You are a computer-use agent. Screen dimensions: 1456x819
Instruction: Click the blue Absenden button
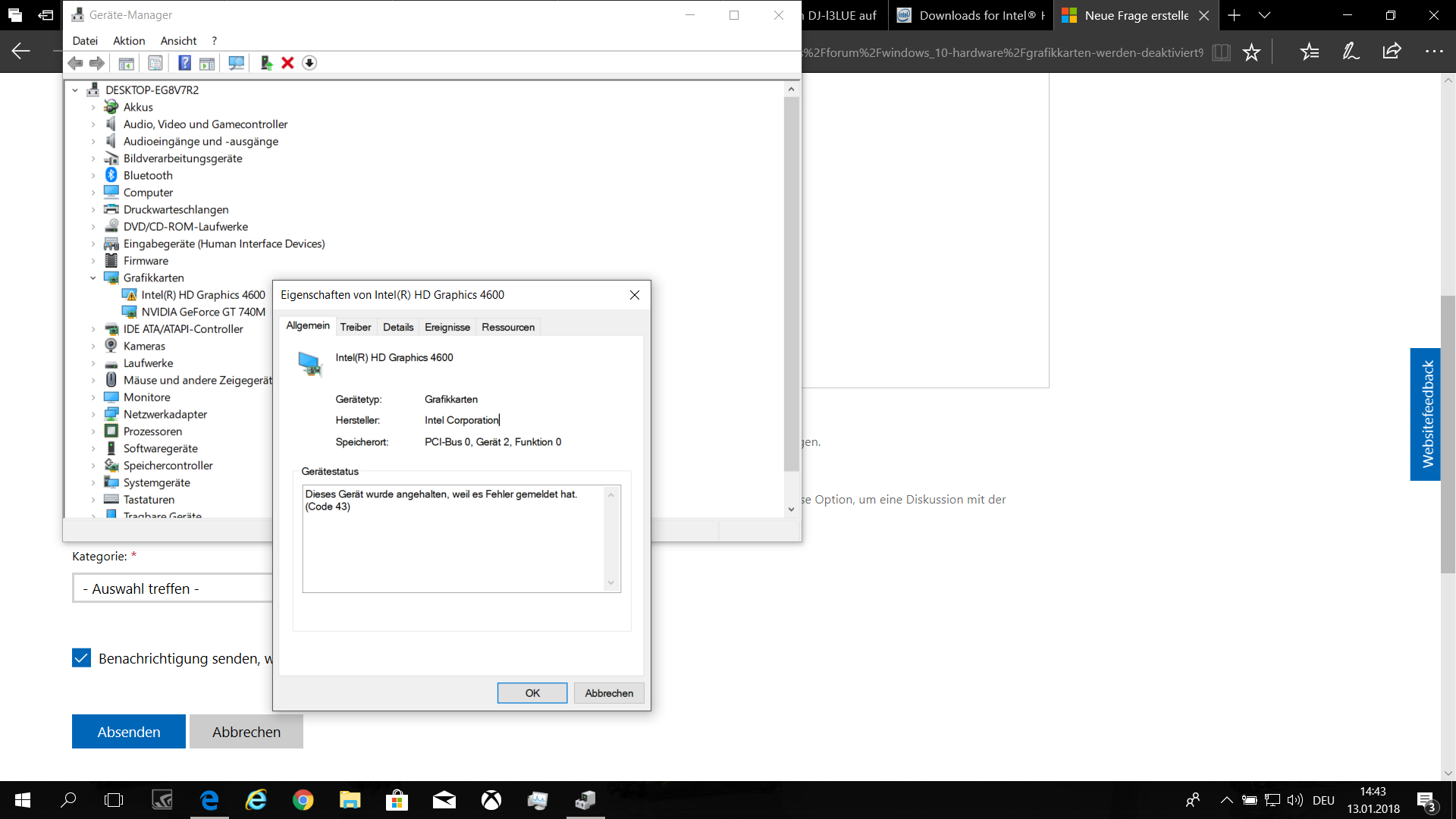[x=129, y=732]
